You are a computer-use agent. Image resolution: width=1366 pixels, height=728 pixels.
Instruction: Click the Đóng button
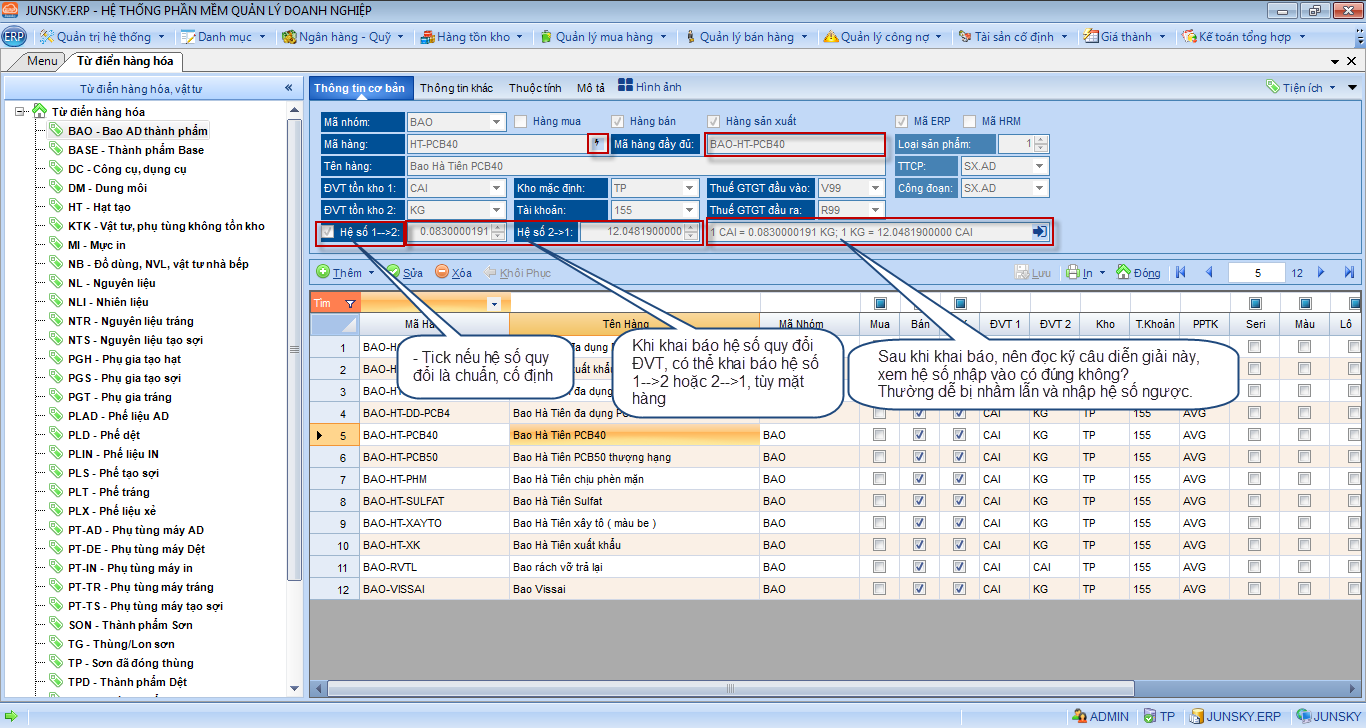1138,272
